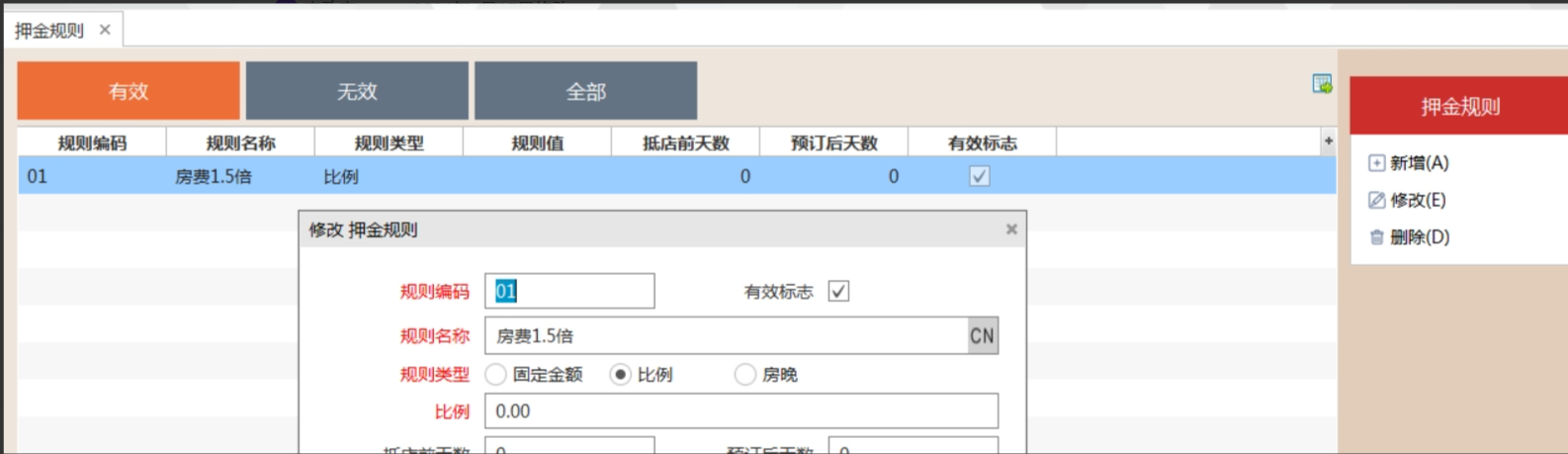The width and height of the screenshot is (1568, 454).
Task: Click the export table icon above the grid
Action: point(1322,84)
